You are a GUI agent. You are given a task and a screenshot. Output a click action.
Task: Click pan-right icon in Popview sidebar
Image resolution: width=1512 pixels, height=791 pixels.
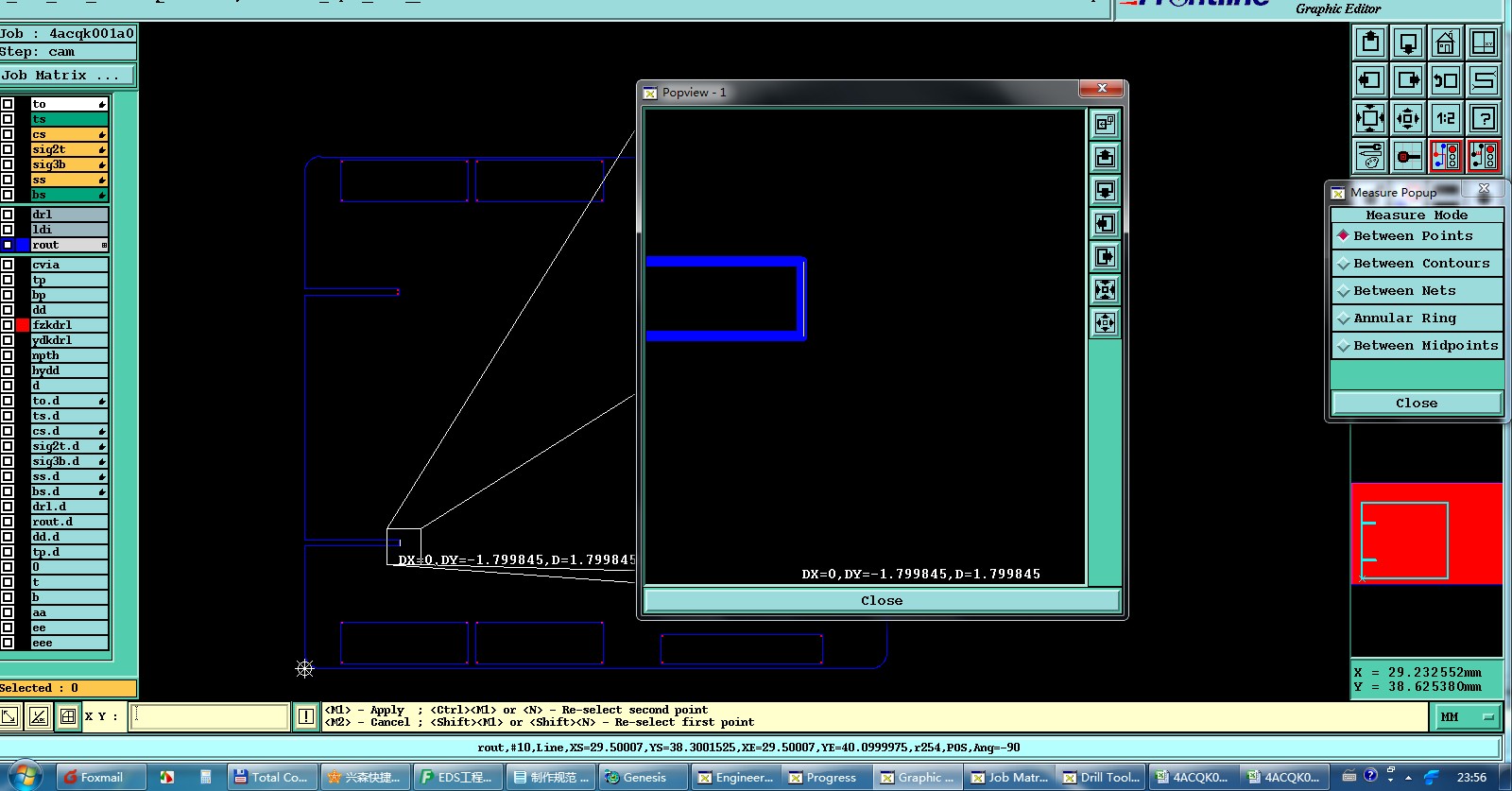pos(1105,256)
